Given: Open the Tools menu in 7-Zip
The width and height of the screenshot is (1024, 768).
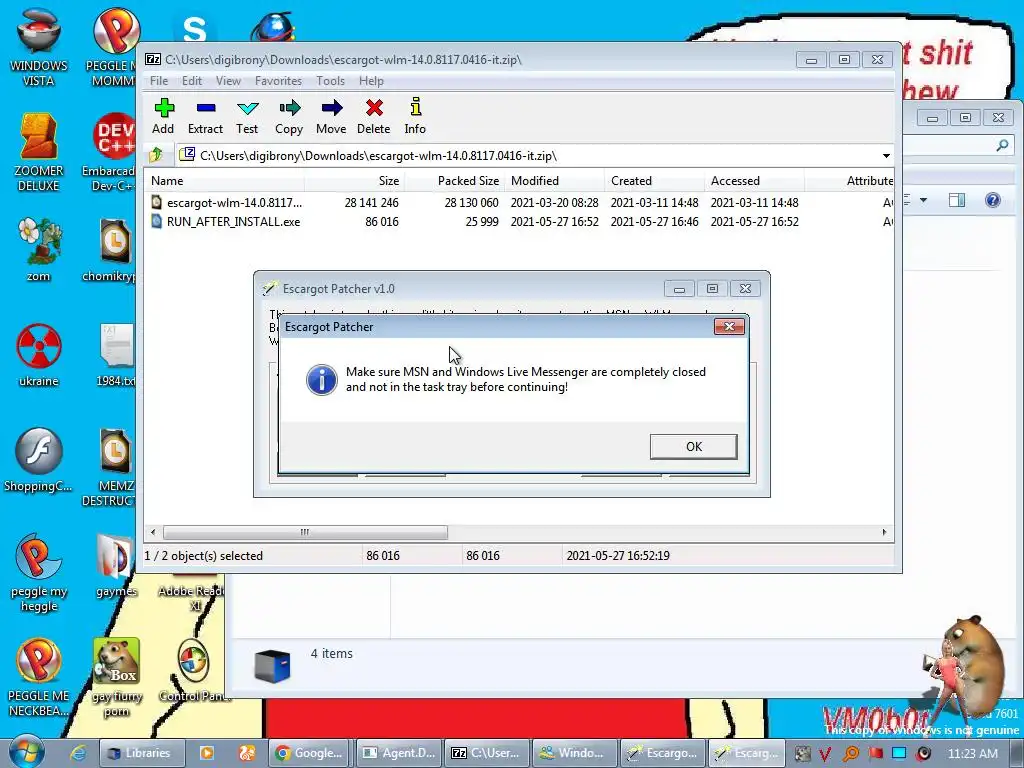Looking at the screenshot, I should pyautogui.click(x=330, y=80).
